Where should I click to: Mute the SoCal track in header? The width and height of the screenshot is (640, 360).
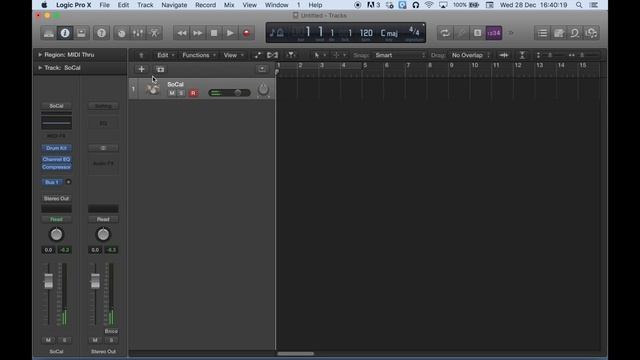pyautogui.click(x=172, y=93)
